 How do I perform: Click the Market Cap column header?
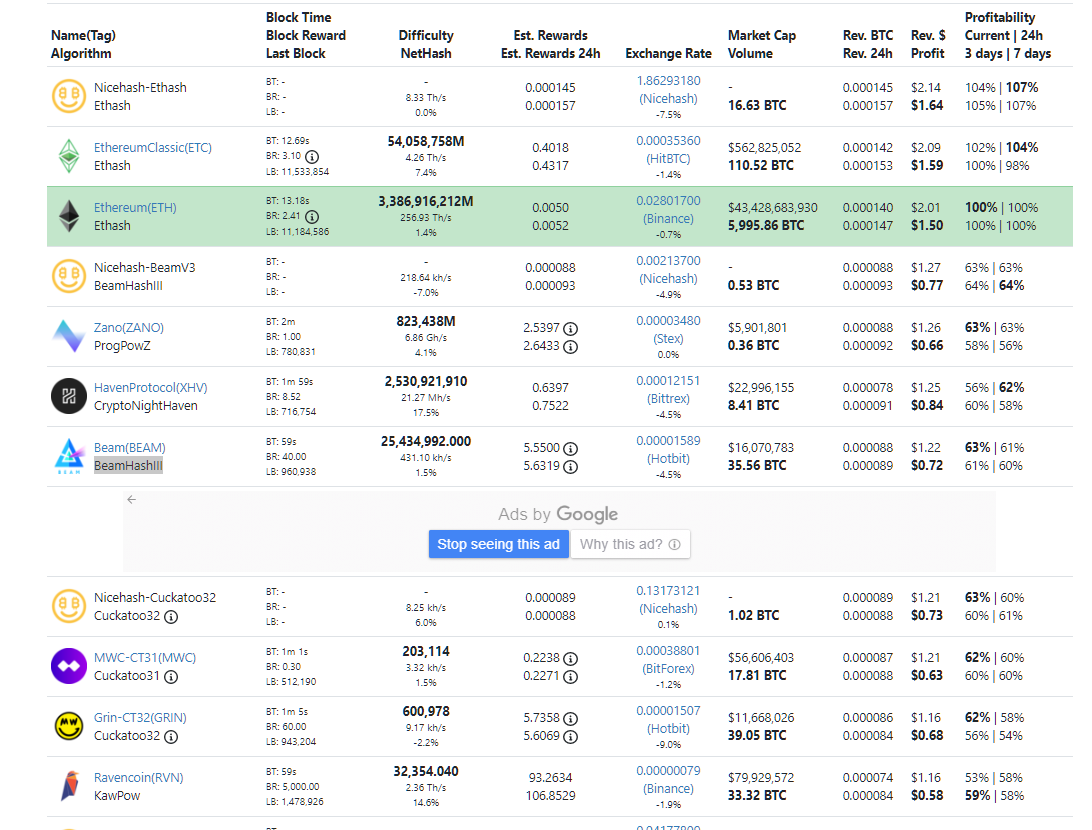click(762, 36)
